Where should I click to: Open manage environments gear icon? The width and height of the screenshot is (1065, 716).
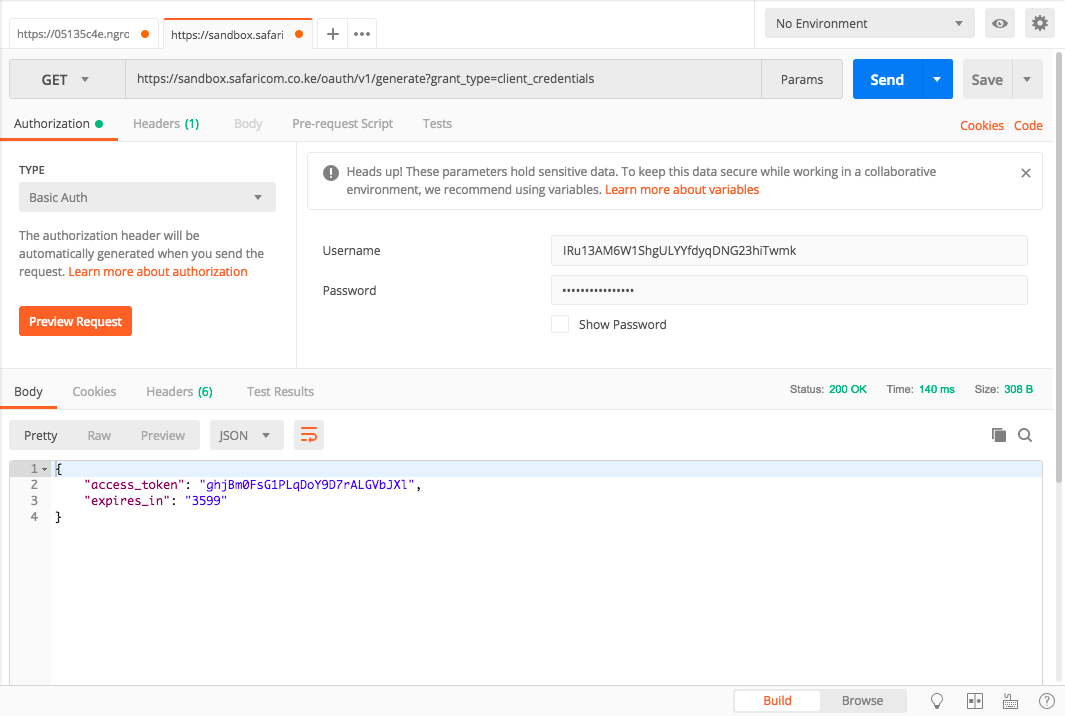(x=1040, y=23)
